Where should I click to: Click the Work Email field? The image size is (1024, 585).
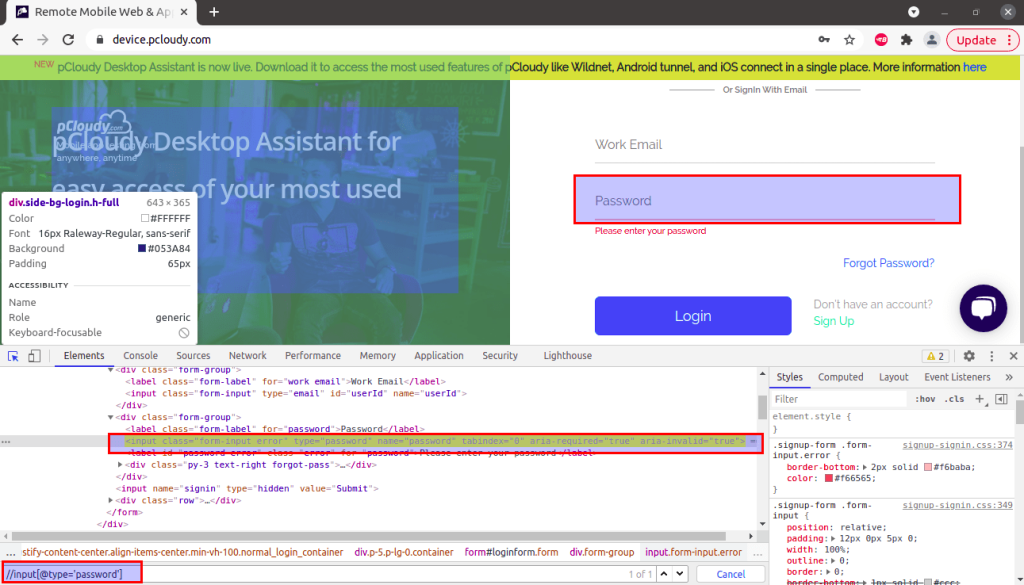(x=765, y=146)
